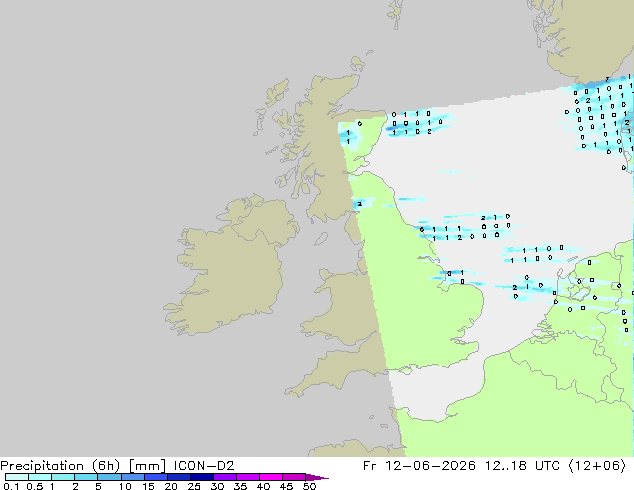Viewport: 634px width, 490px height.
Task: Click the '45' legend value label
Action: [286, 486]
